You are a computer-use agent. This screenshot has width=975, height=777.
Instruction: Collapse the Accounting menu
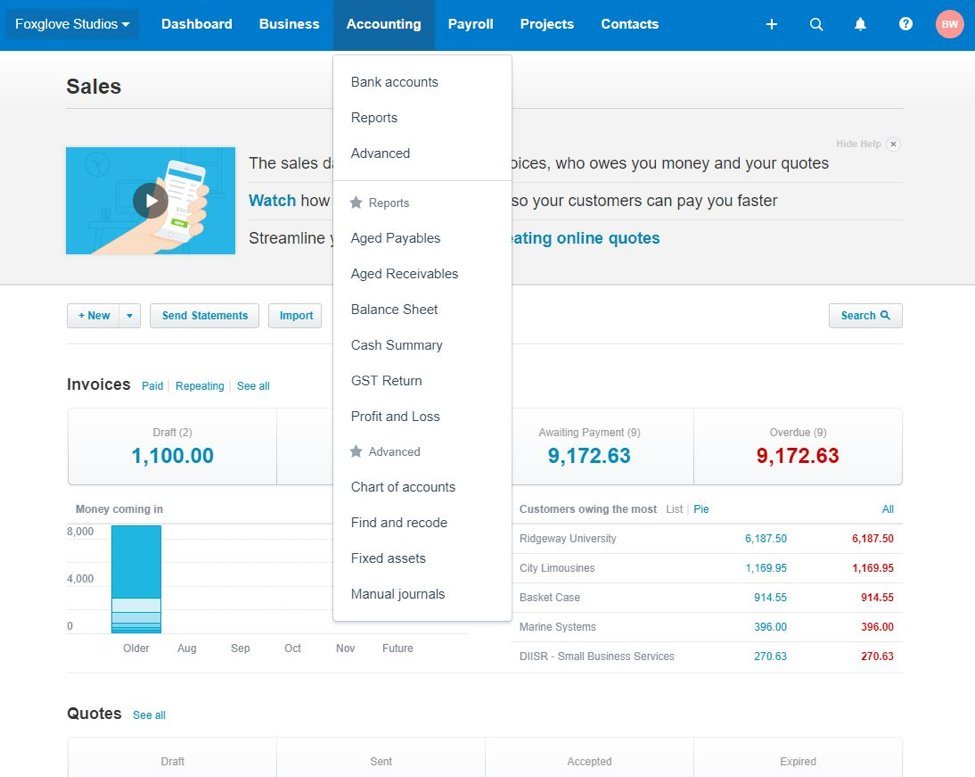[x=383, y=24]
